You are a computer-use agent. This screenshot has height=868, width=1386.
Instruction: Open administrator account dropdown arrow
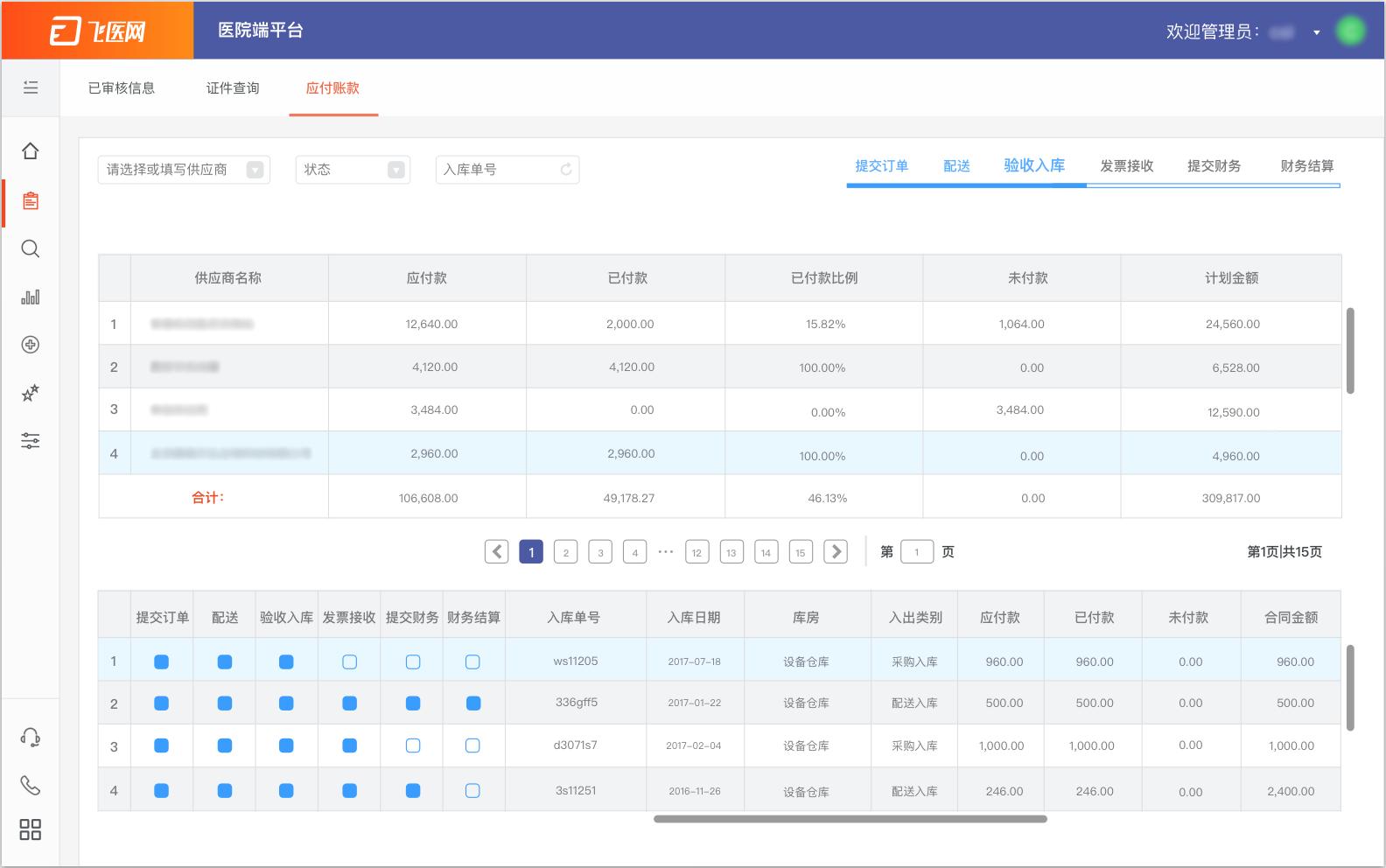point(1316,32)
